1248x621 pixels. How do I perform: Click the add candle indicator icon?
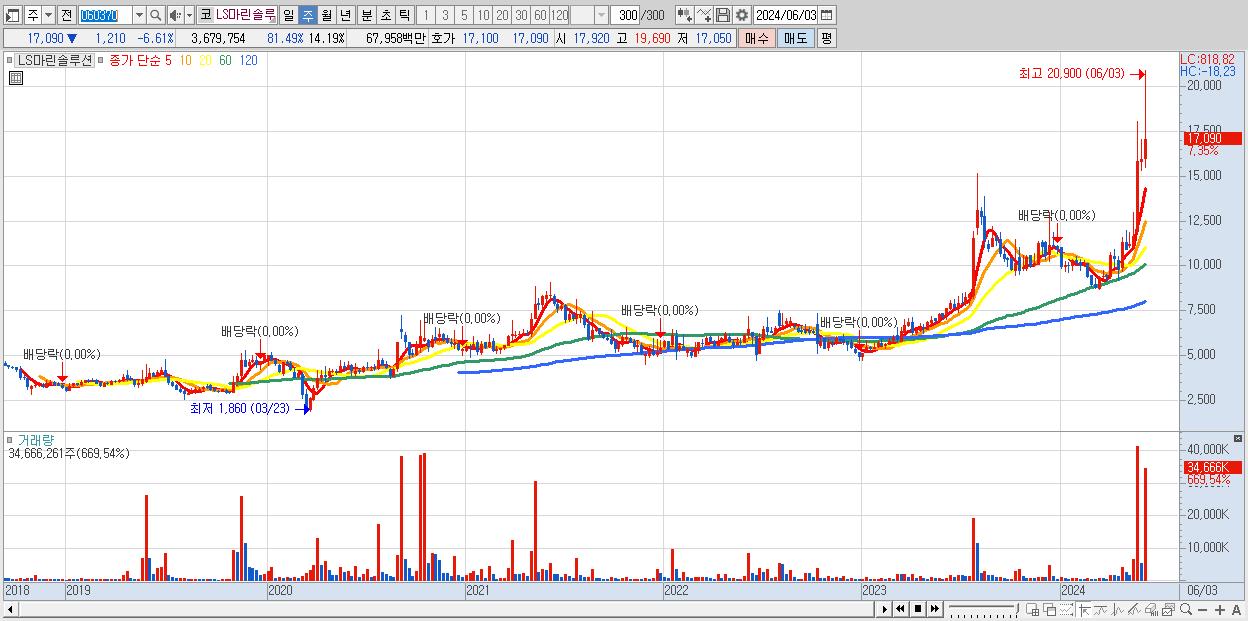tap(684, 15)
